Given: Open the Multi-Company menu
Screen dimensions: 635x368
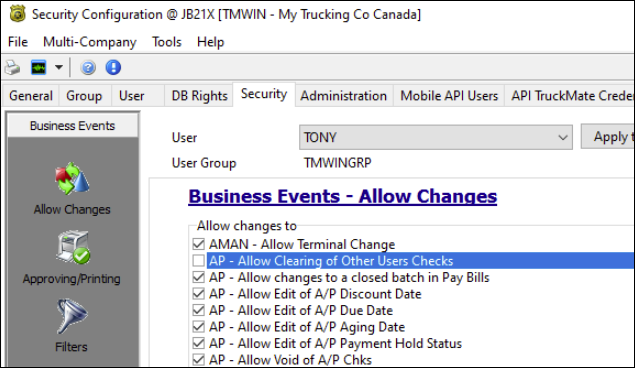Looking at the screenshot, I should (x=89, y=42).
